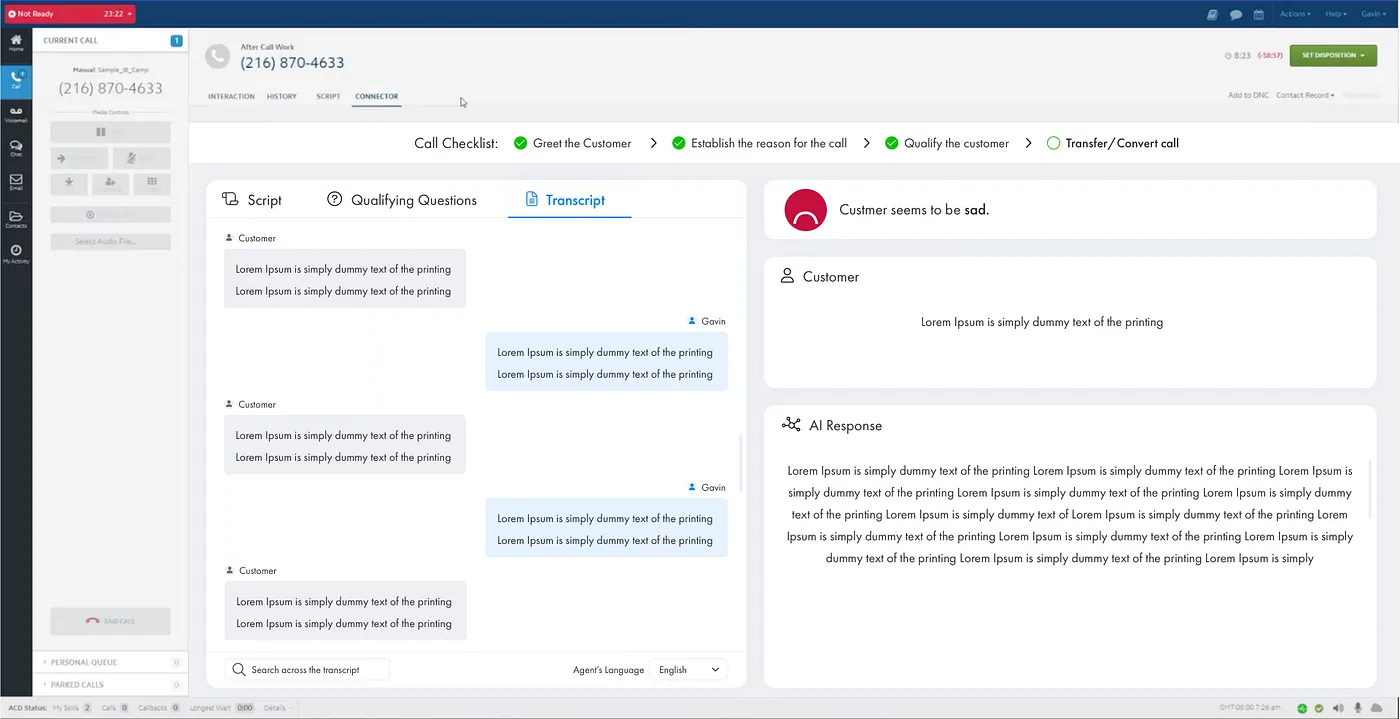Click the microphone icon in status bar
The height and width of the screenshot is (719, 1400).
[1358, 708]
